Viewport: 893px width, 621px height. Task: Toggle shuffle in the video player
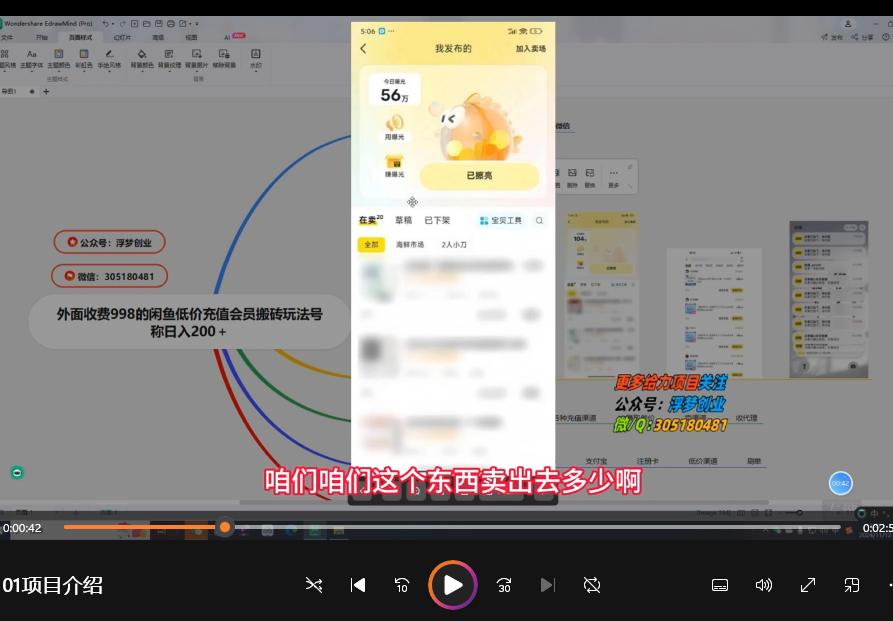(x=314, y=585)
